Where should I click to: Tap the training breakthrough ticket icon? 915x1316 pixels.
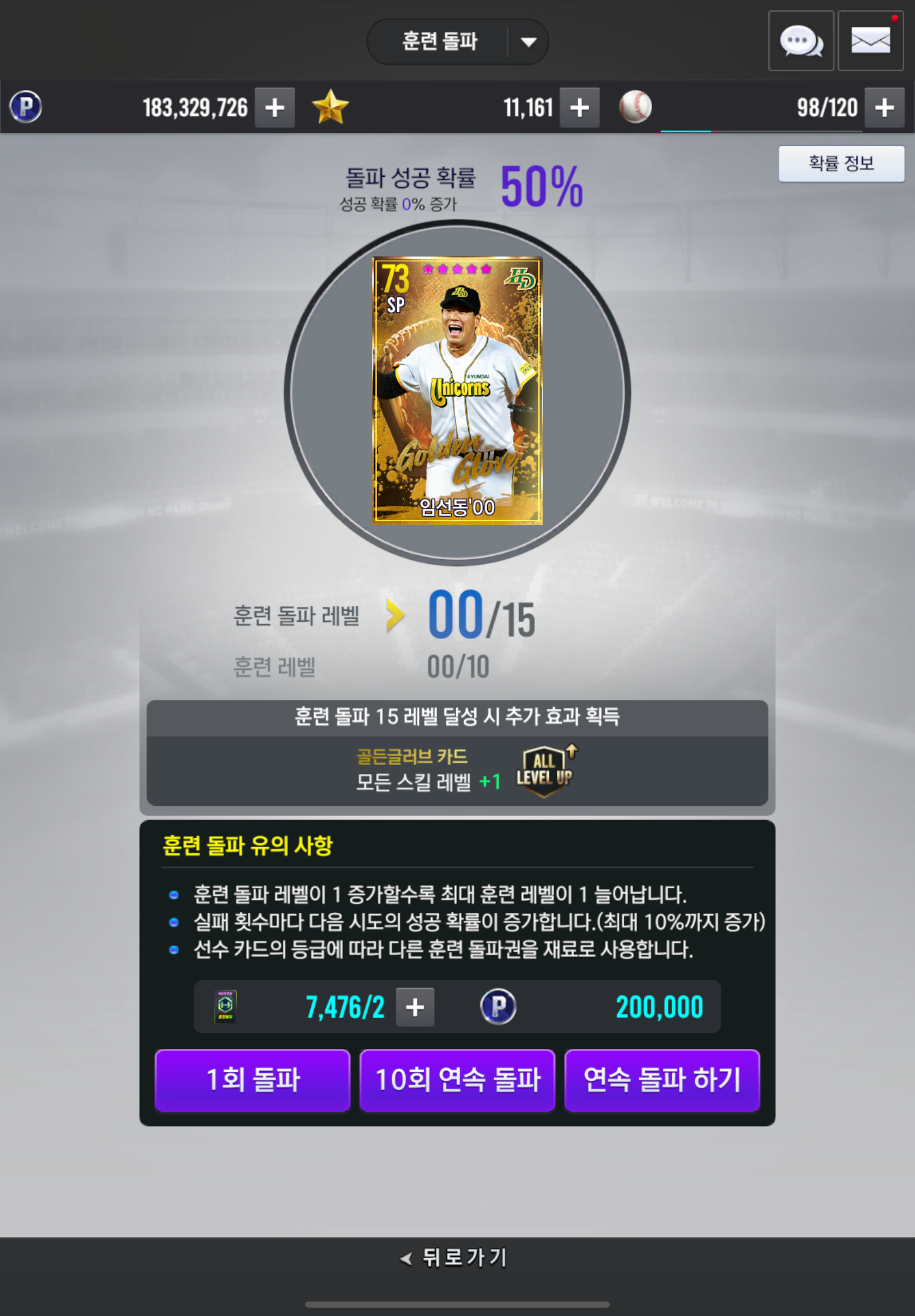[225, 1007]
